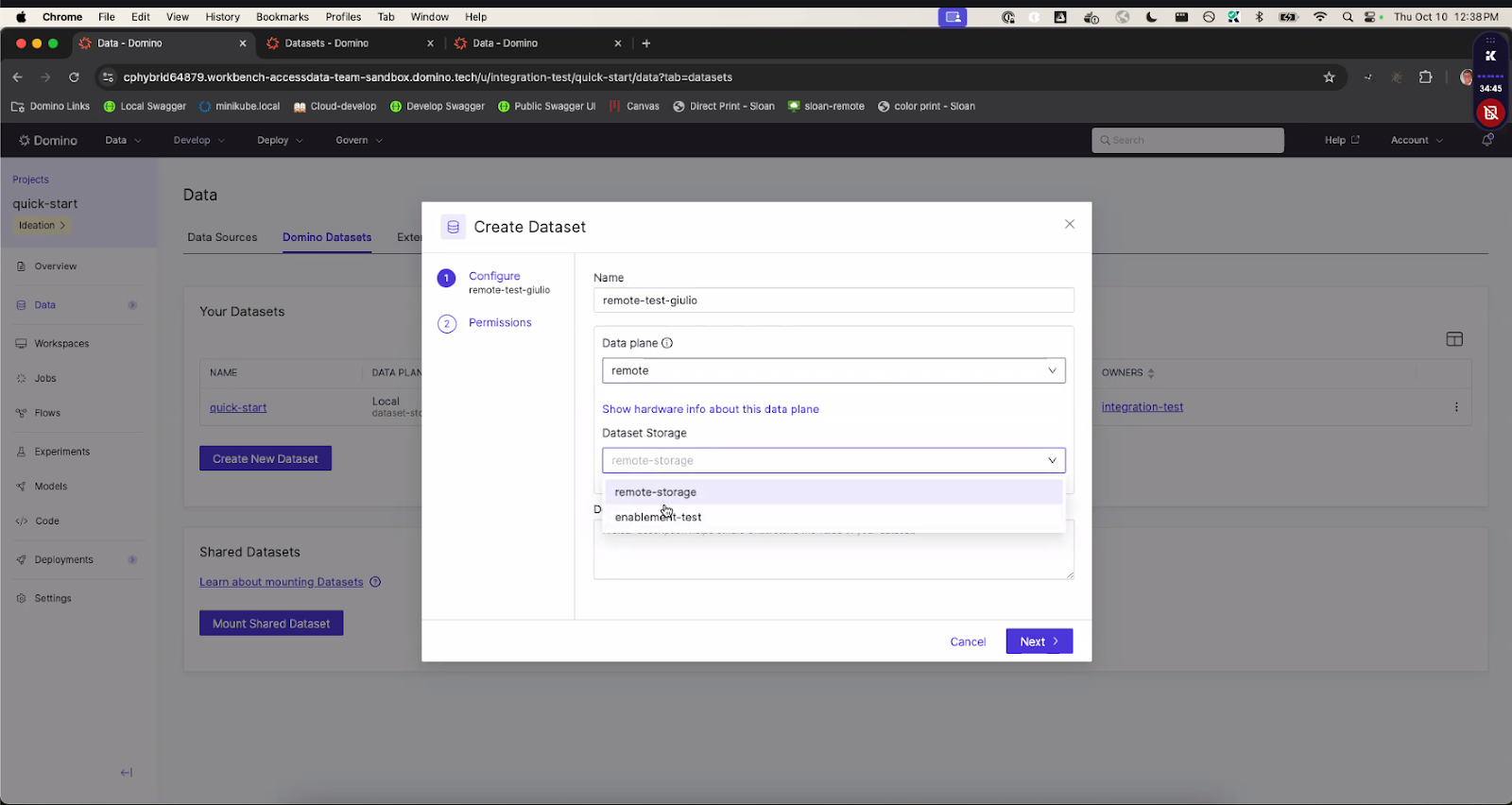Screen dimensions: 1512x805
Task: Expand the Ideation stage selector
Action: pos(43,226)
